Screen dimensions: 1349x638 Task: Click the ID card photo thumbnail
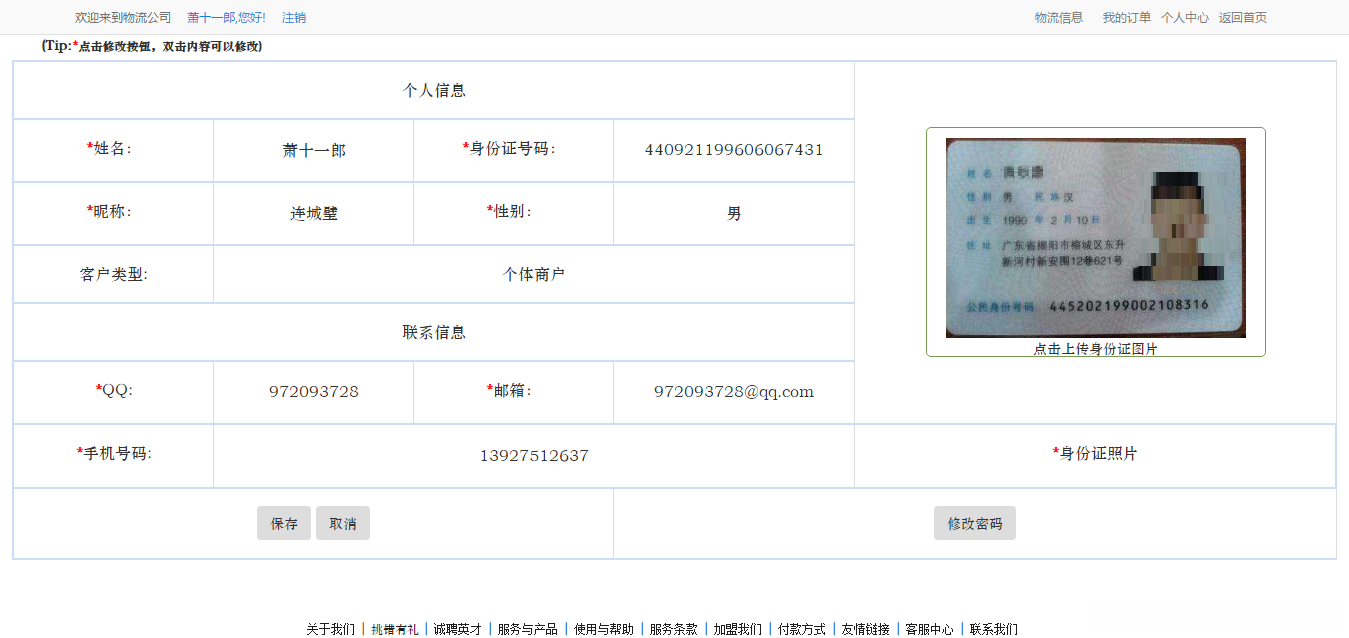pos(1096,238)
